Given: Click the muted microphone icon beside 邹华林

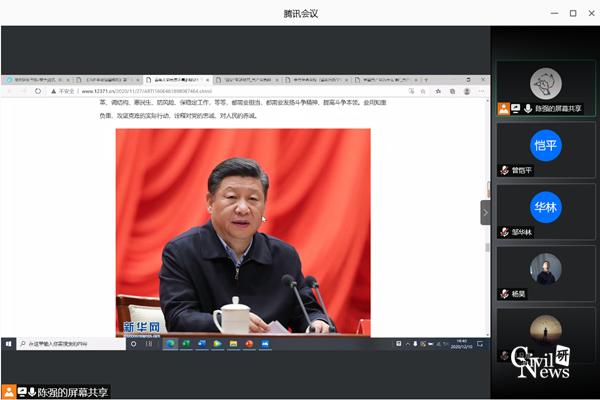Looking at the screenshot, I should point(505,232).
